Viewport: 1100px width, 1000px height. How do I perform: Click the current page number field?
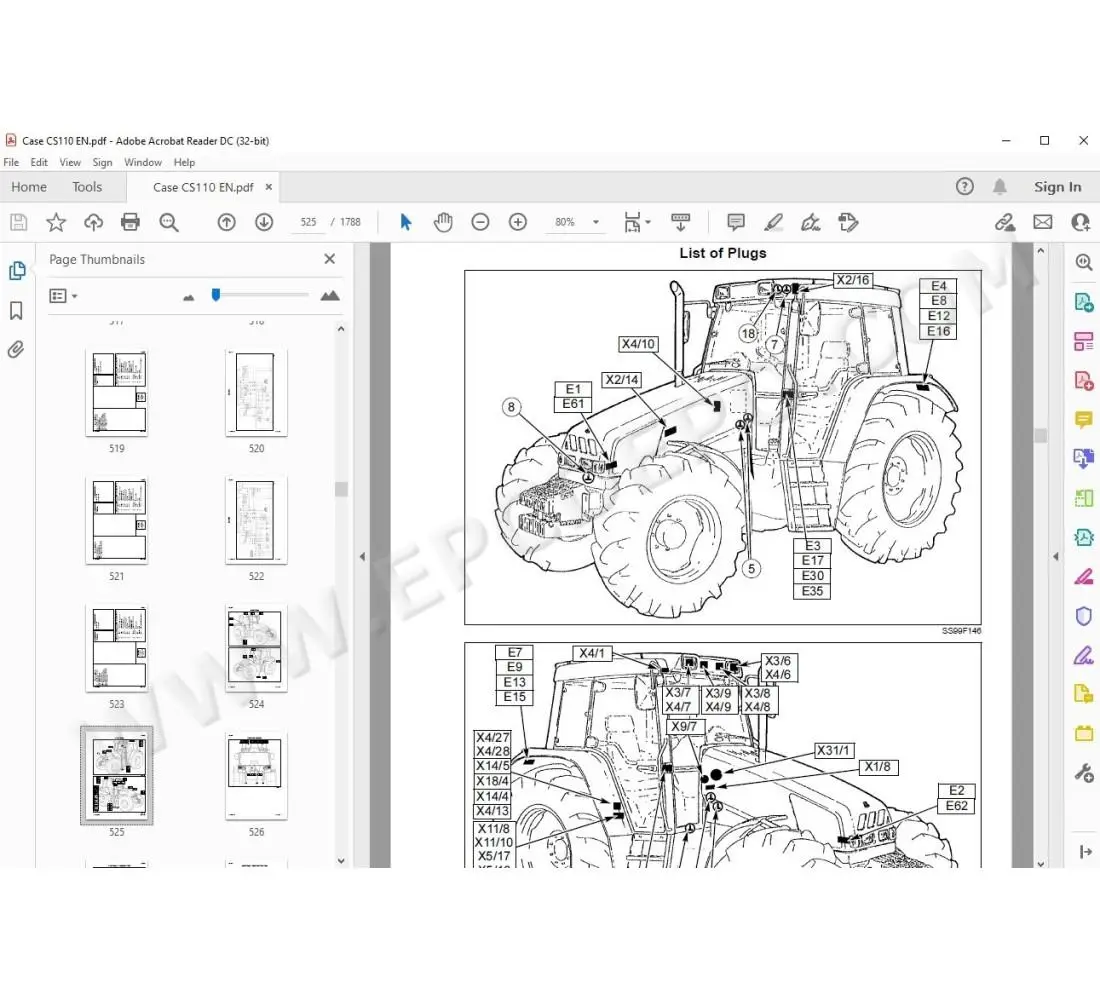pos(308,222)
